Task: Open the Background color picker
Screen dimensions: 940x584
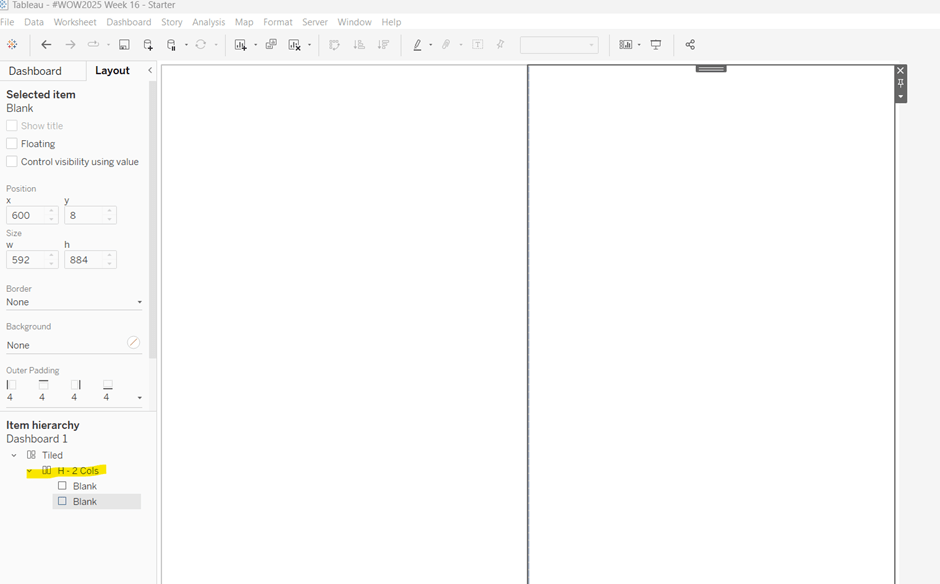Action: [133, 344]
